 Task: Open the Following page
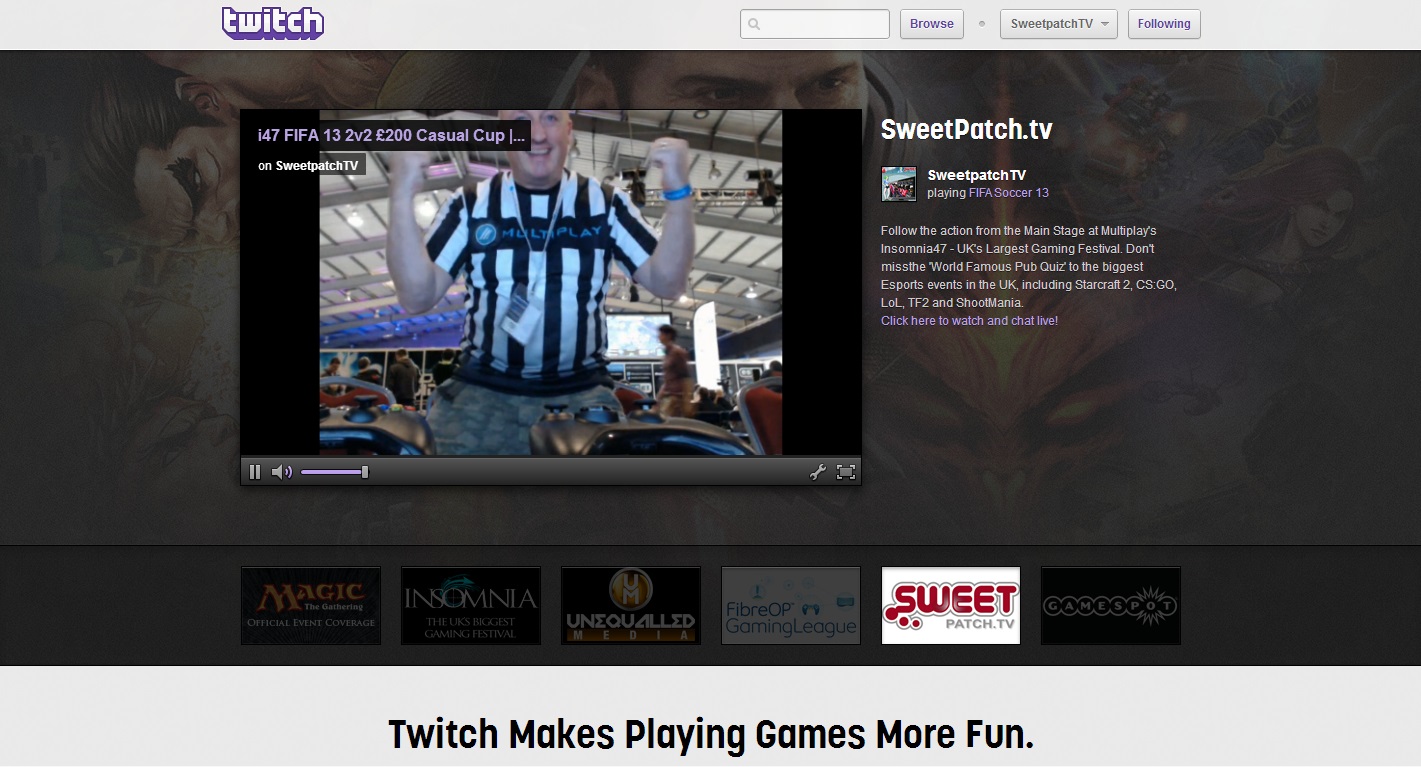(x=1163, y=24)
